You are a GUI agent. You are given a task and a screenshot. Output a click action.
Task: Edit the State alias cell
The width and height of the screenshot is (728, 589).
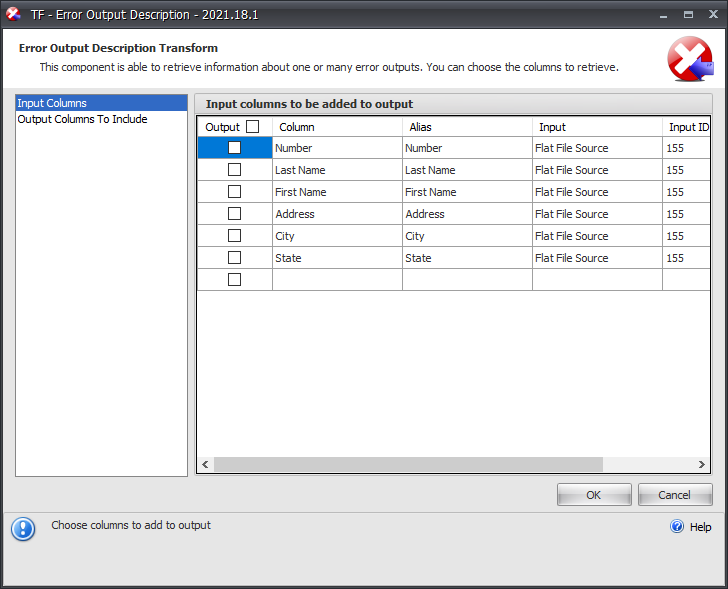pyautogui.click(x=467, y=257)
